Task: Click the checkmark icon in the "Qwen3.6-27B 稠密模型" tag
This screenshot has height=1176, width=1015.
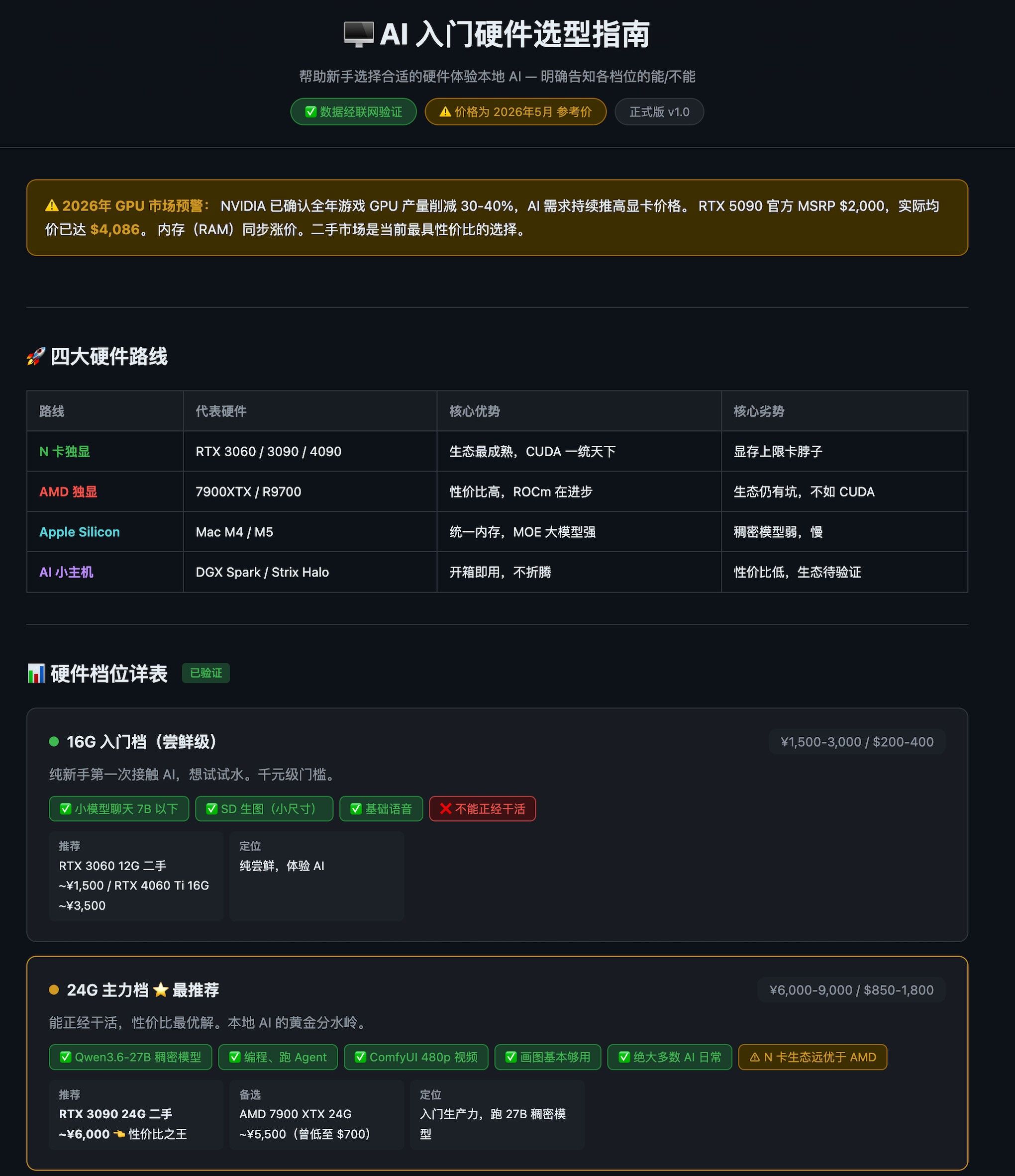Action: (x=65, y=1057)
